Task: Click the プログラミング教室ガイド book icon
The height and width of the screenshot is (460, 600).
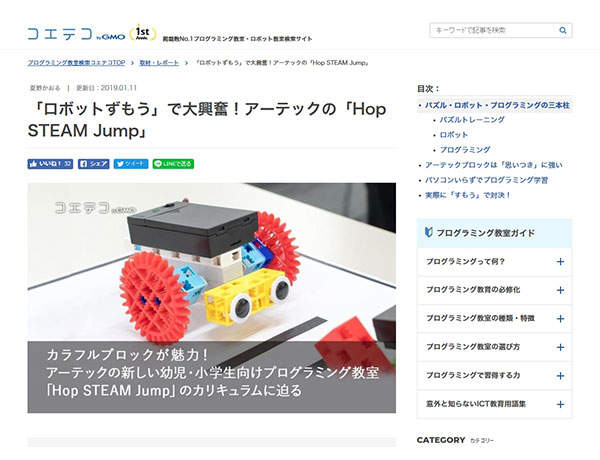Action: (429, 232)
